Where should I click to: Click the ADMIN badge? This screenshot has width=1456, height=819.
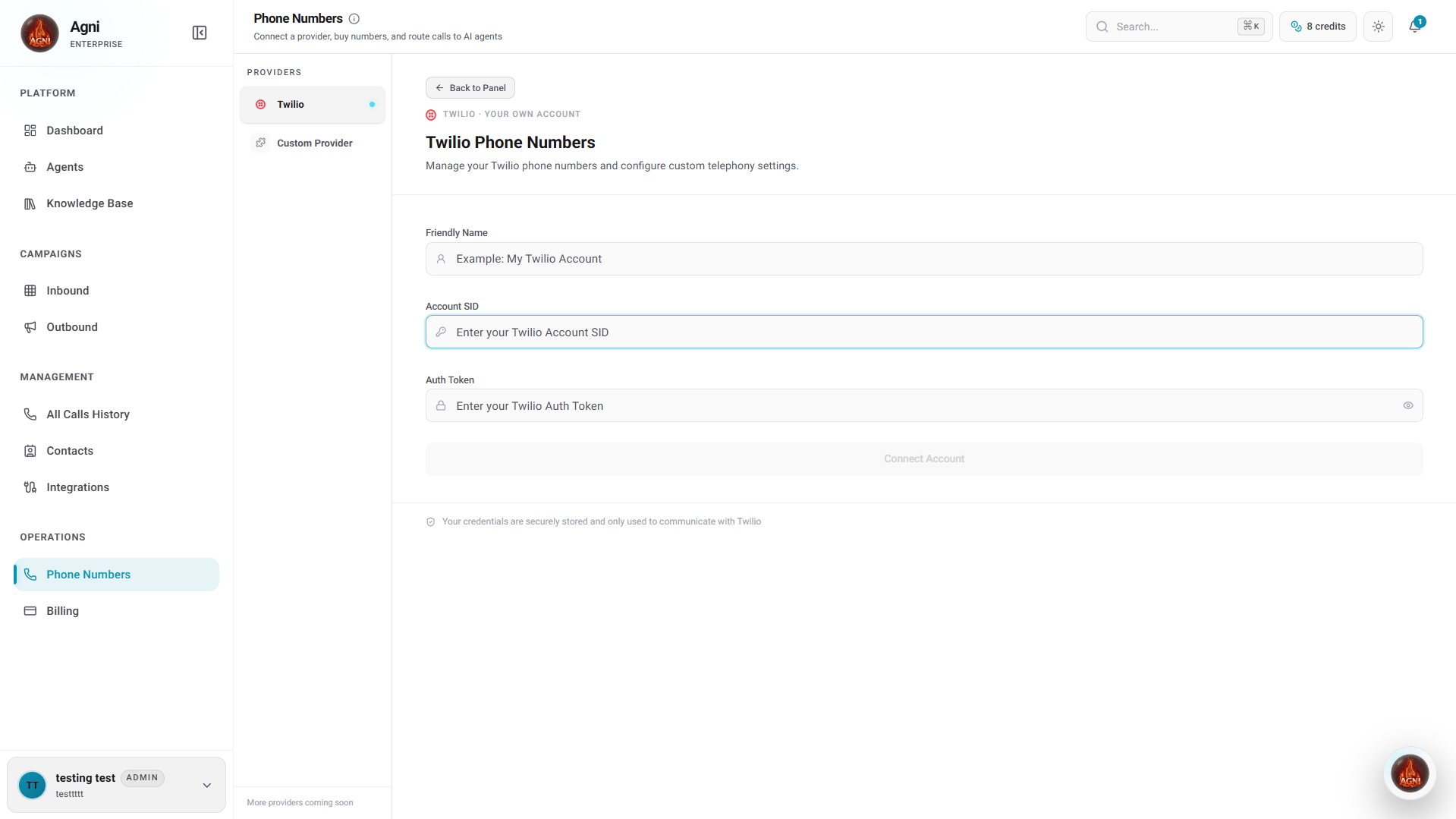tap(143, 778)
